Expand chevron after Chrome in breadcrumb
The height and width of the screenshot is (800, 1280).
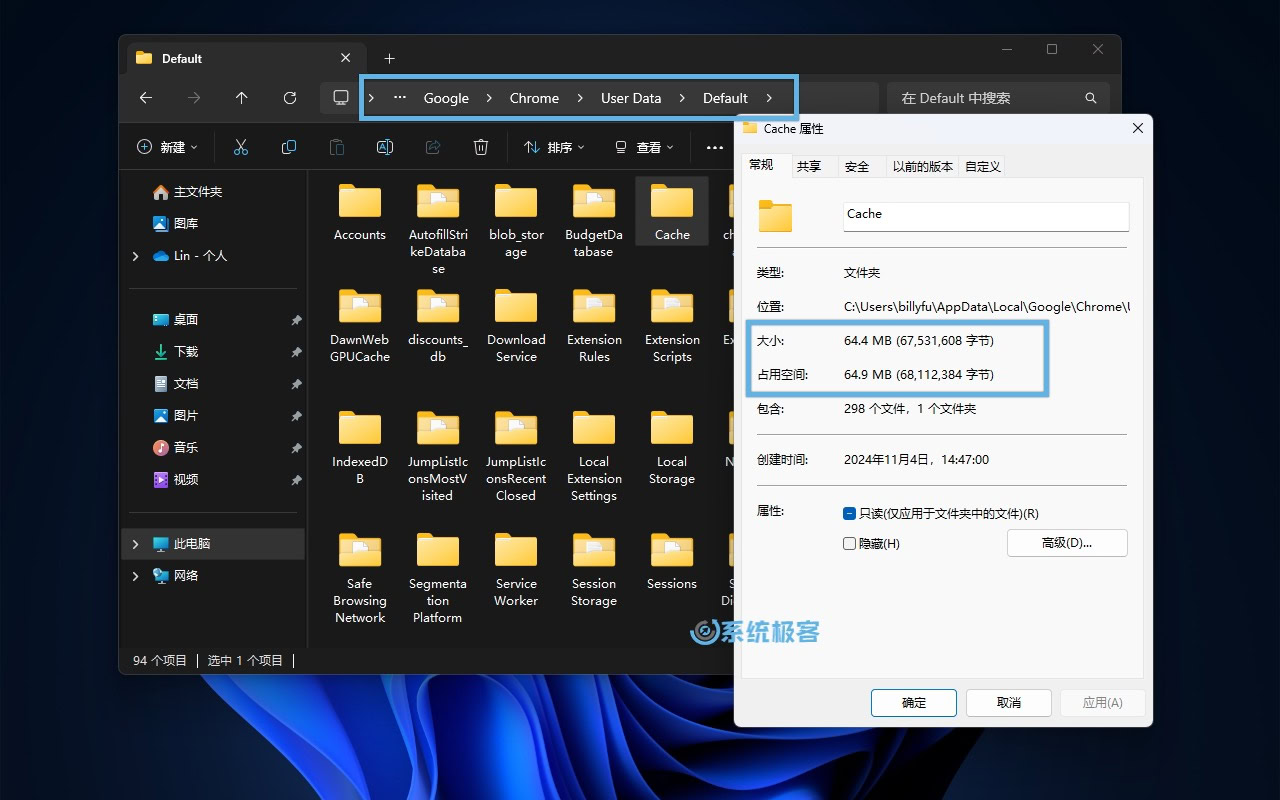click(580, 98)
